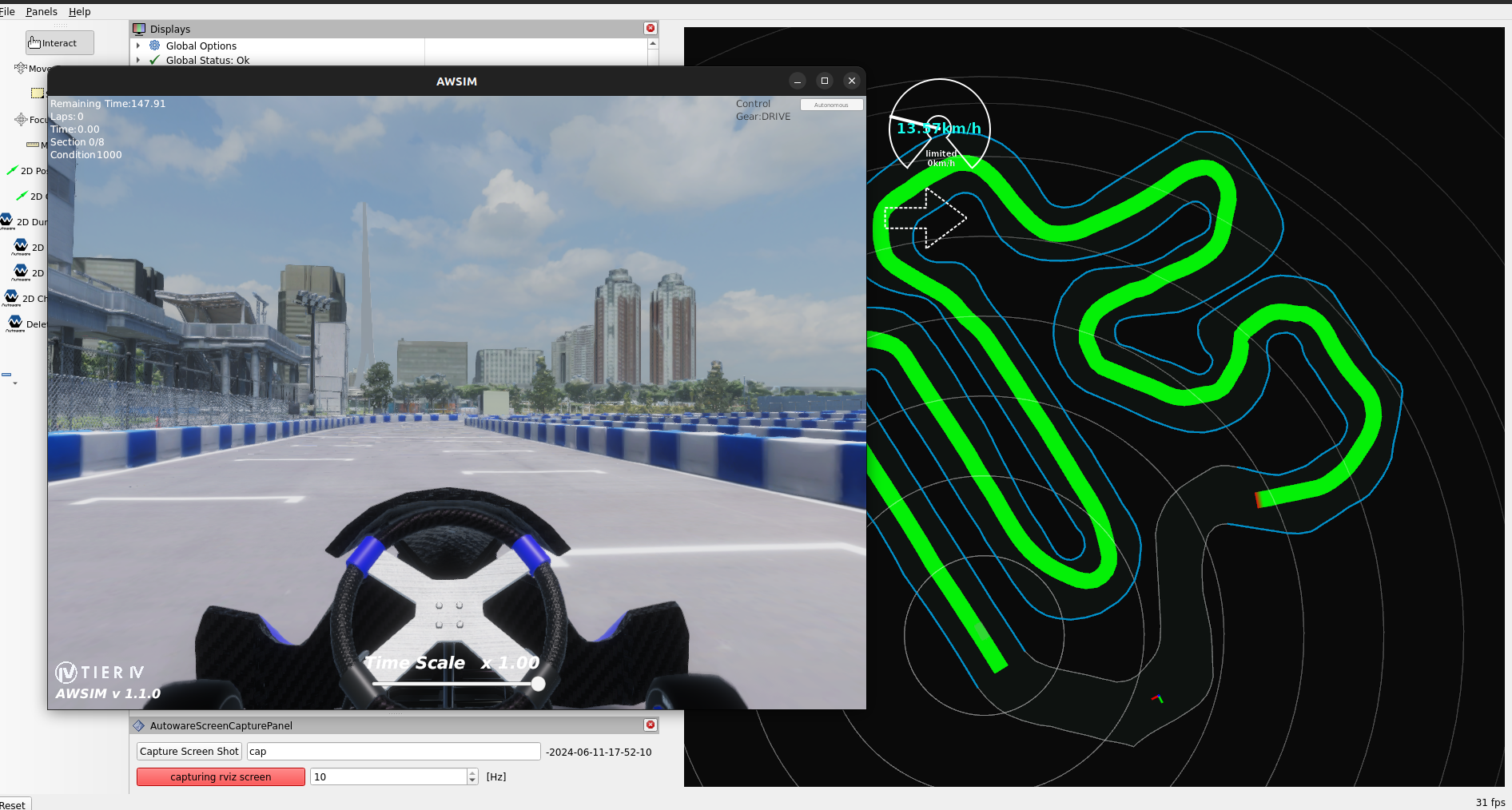
Task: Close the Displays panel
Action: pyautogui.click(x=651, y=29)
